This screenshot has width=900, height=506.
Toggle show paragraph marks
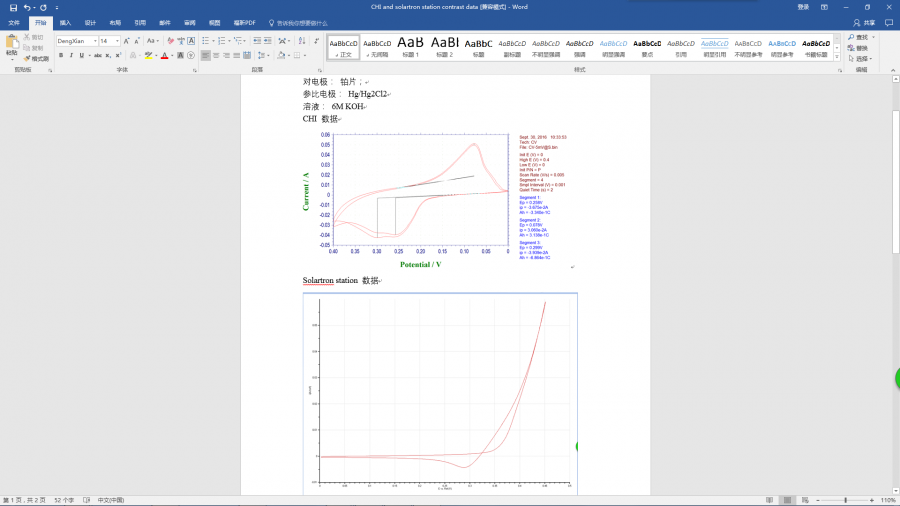point(317,41)
